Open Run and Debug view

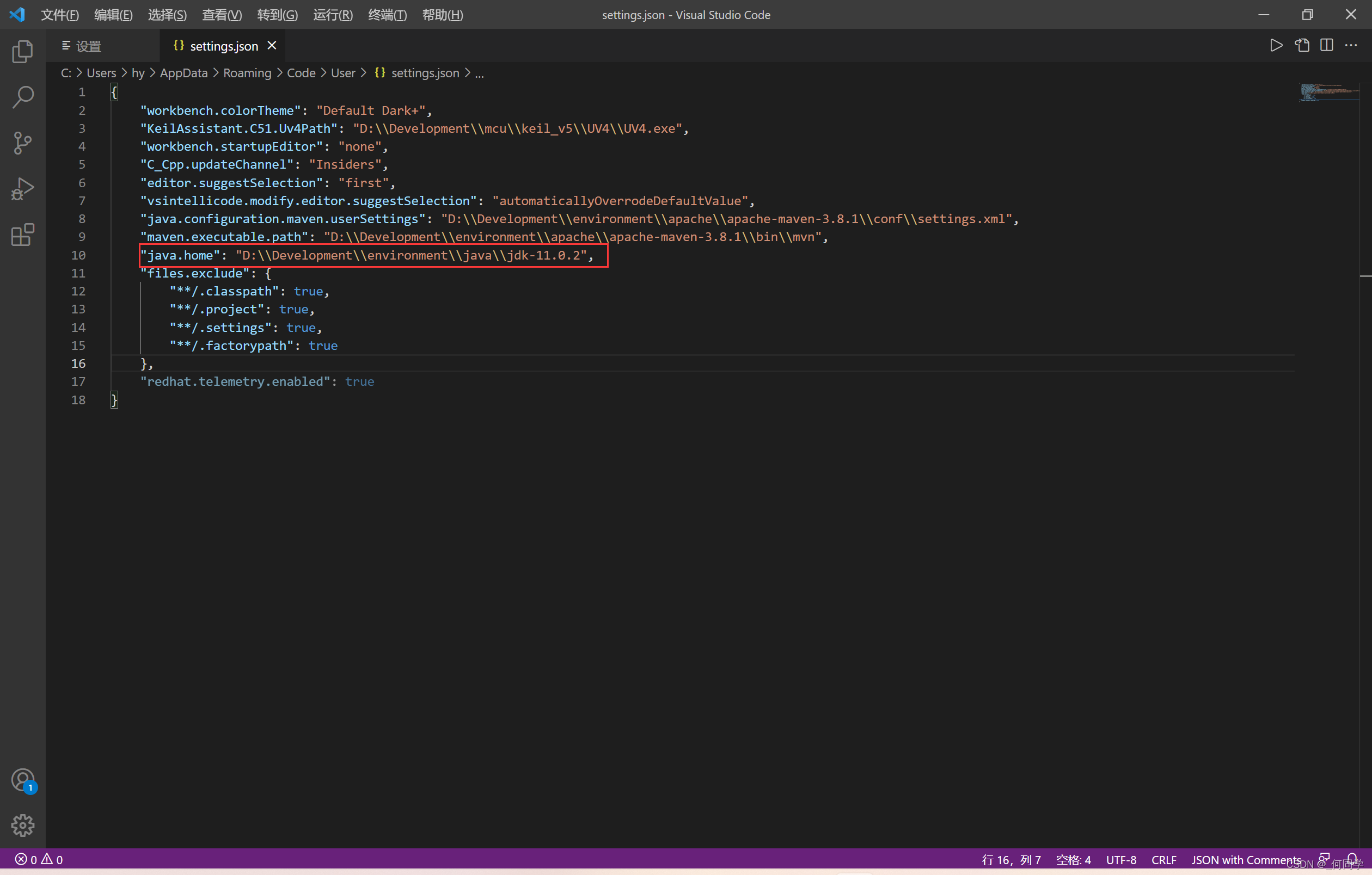22,189
